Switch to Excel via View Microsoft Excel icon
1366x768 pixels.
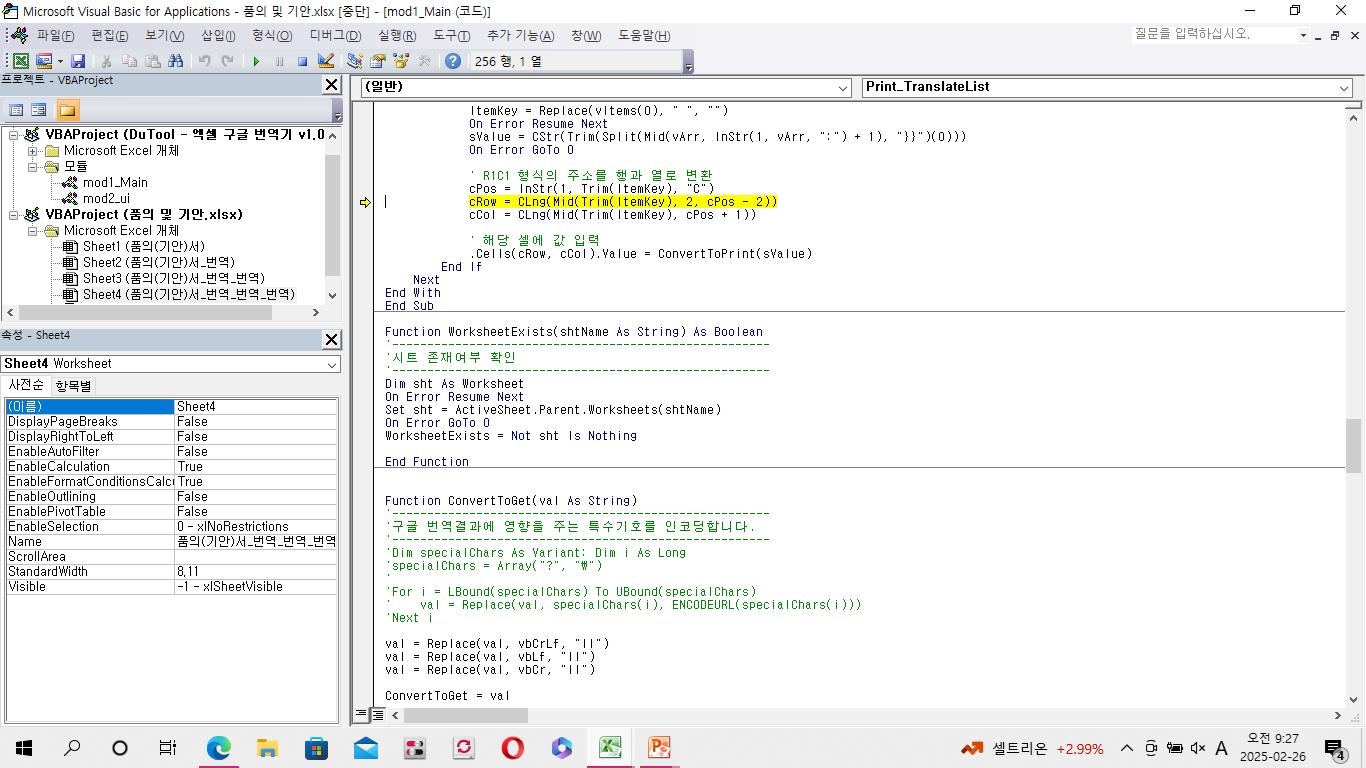(x=20, y=61)
